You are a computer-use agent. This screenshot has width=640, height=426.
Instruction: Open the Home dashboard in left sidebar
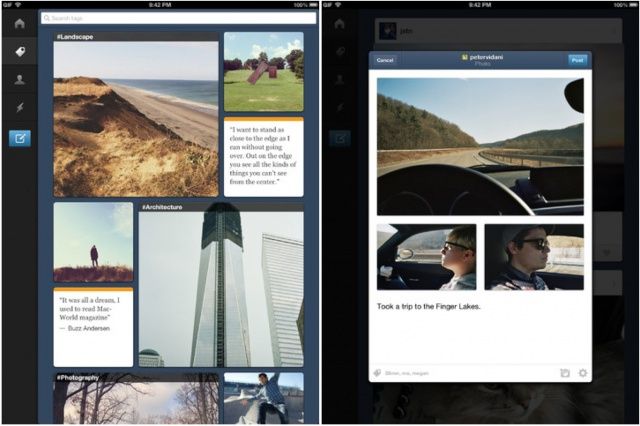point(19,23)
